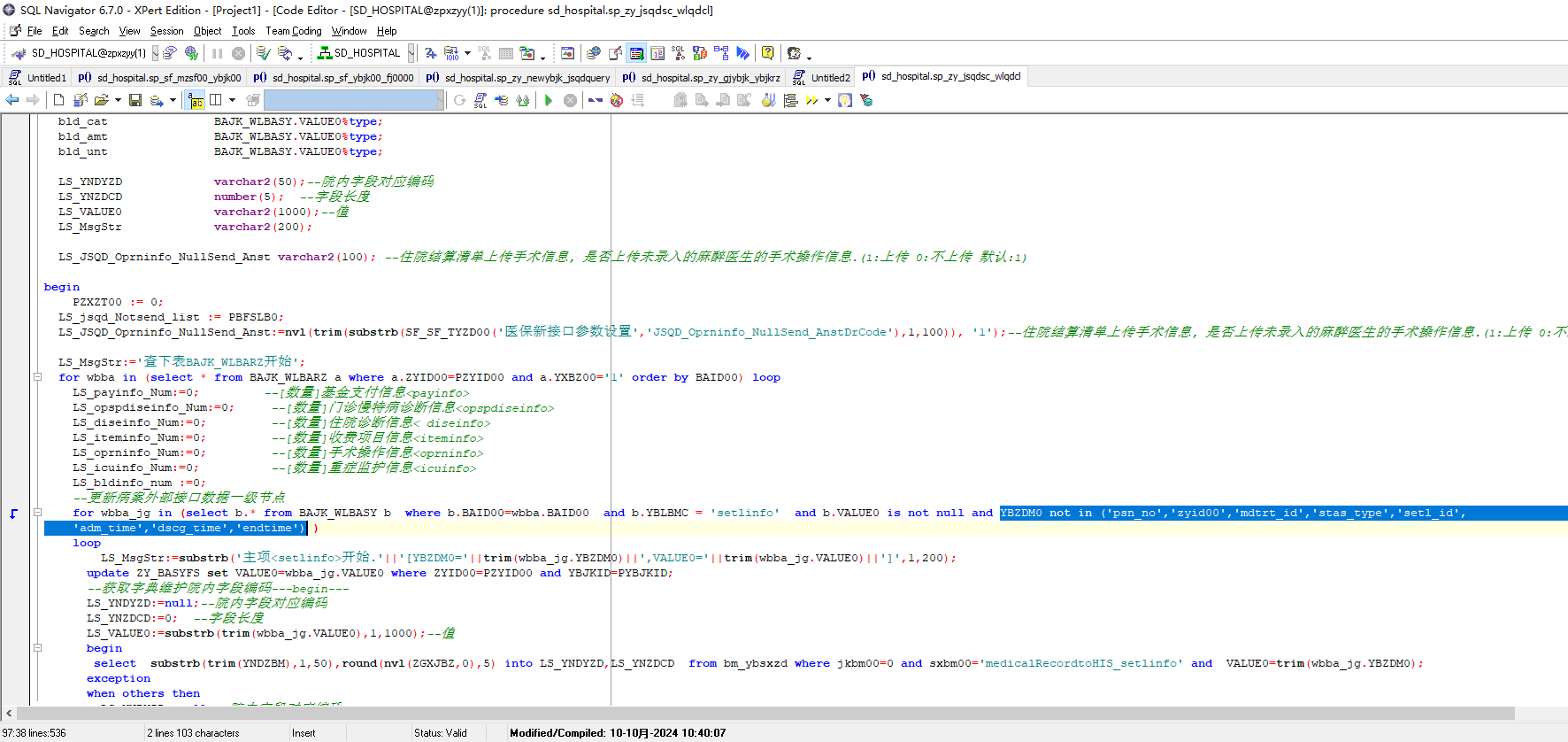Click the SQL script icon beside refresh

[480, 100]
